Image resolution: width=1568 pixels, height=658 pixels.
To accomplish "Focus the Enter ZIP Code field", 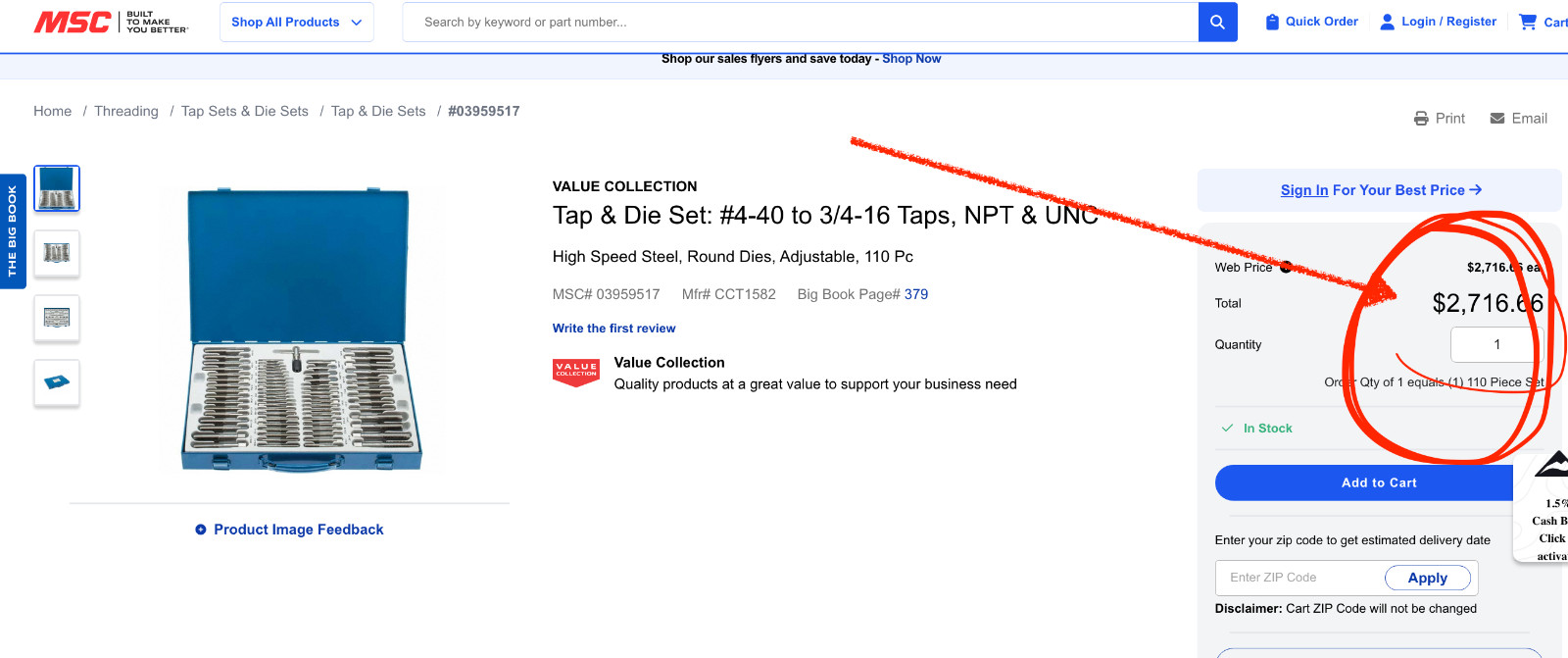I will (1298, 578).
